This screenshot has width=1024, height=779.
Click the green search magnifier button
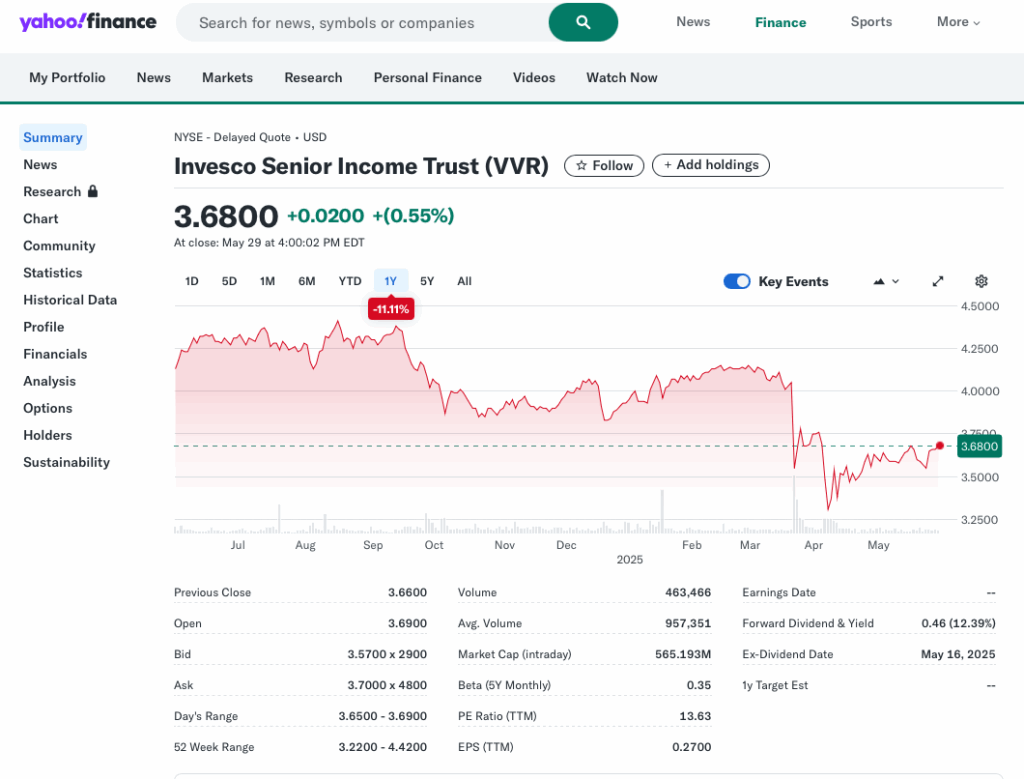click(x=583, y=22)
